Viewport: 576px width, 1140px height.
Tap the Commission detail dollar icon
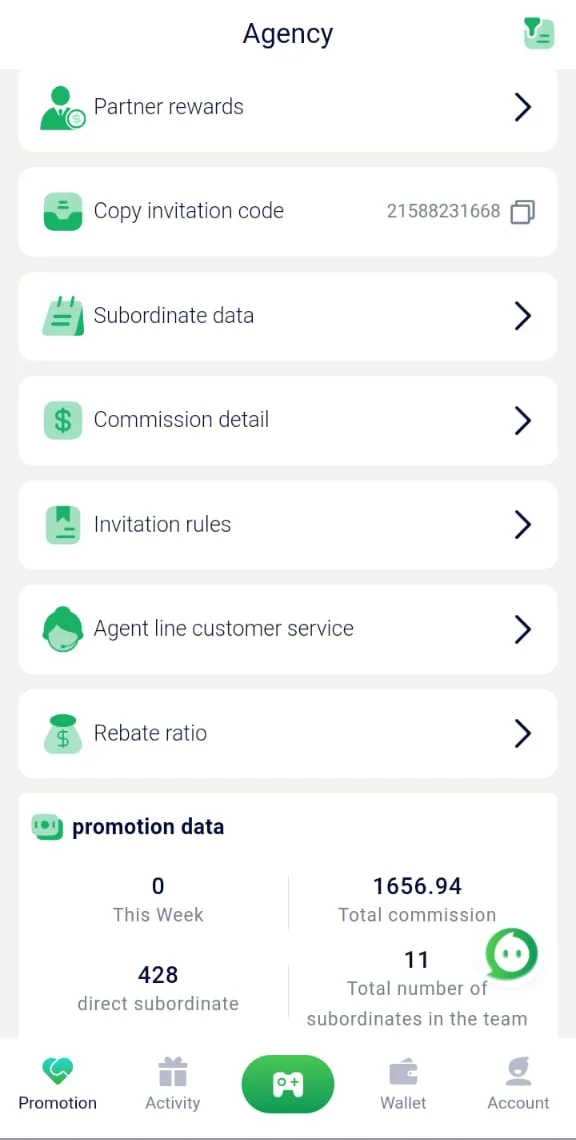pos(63,420)
